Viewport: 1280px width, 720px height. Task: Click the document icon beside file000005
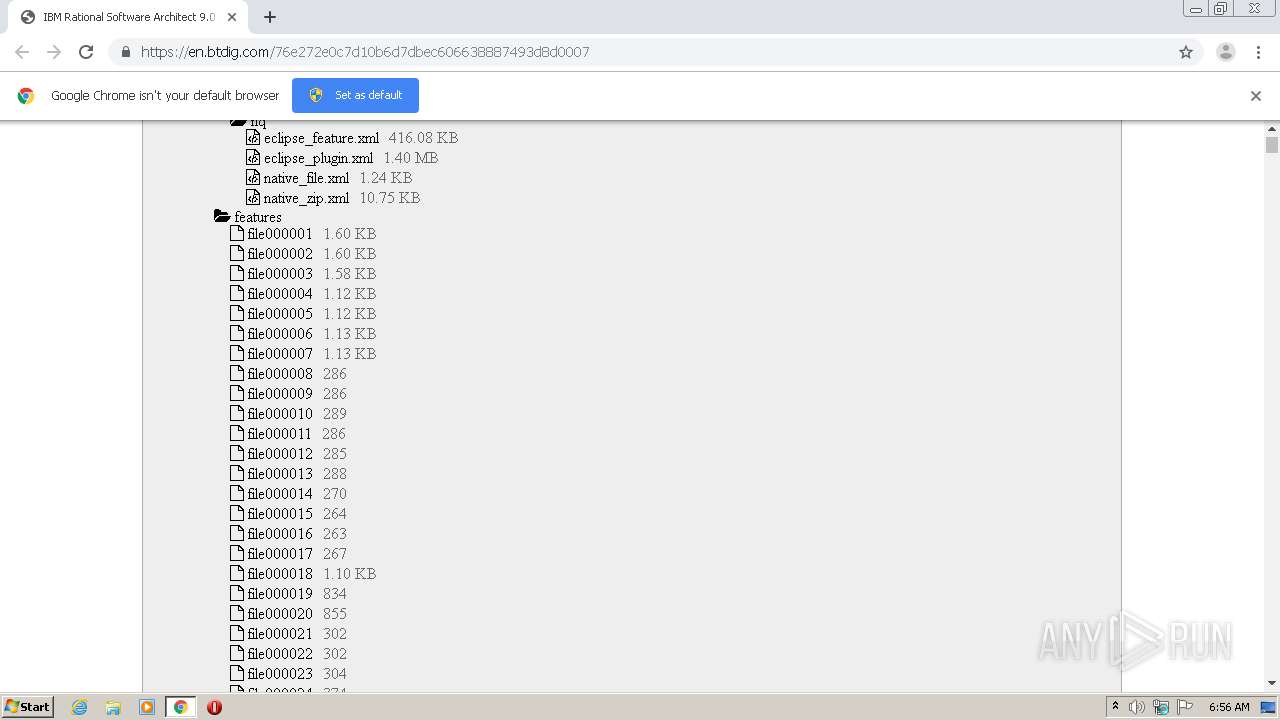(x=237, y=313)
